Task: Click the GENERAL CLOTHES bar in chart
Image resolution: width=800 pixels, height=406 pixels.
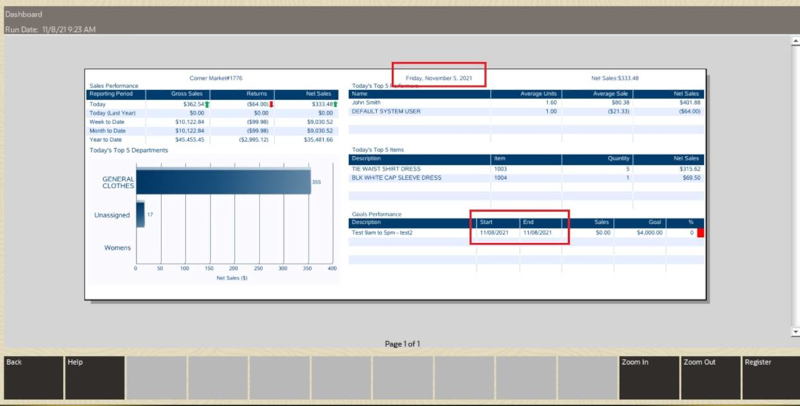Action: click(x=223, y=182)
